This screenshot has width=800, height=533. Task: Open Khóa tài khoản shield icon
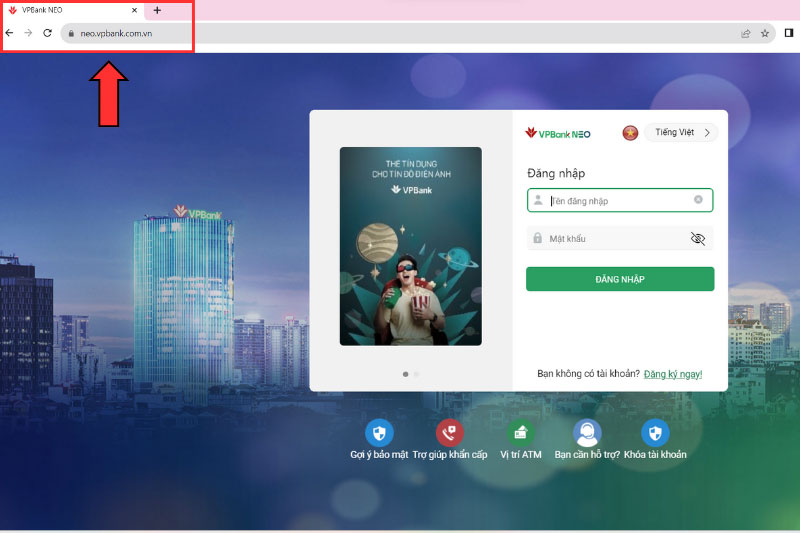point(655,433)
